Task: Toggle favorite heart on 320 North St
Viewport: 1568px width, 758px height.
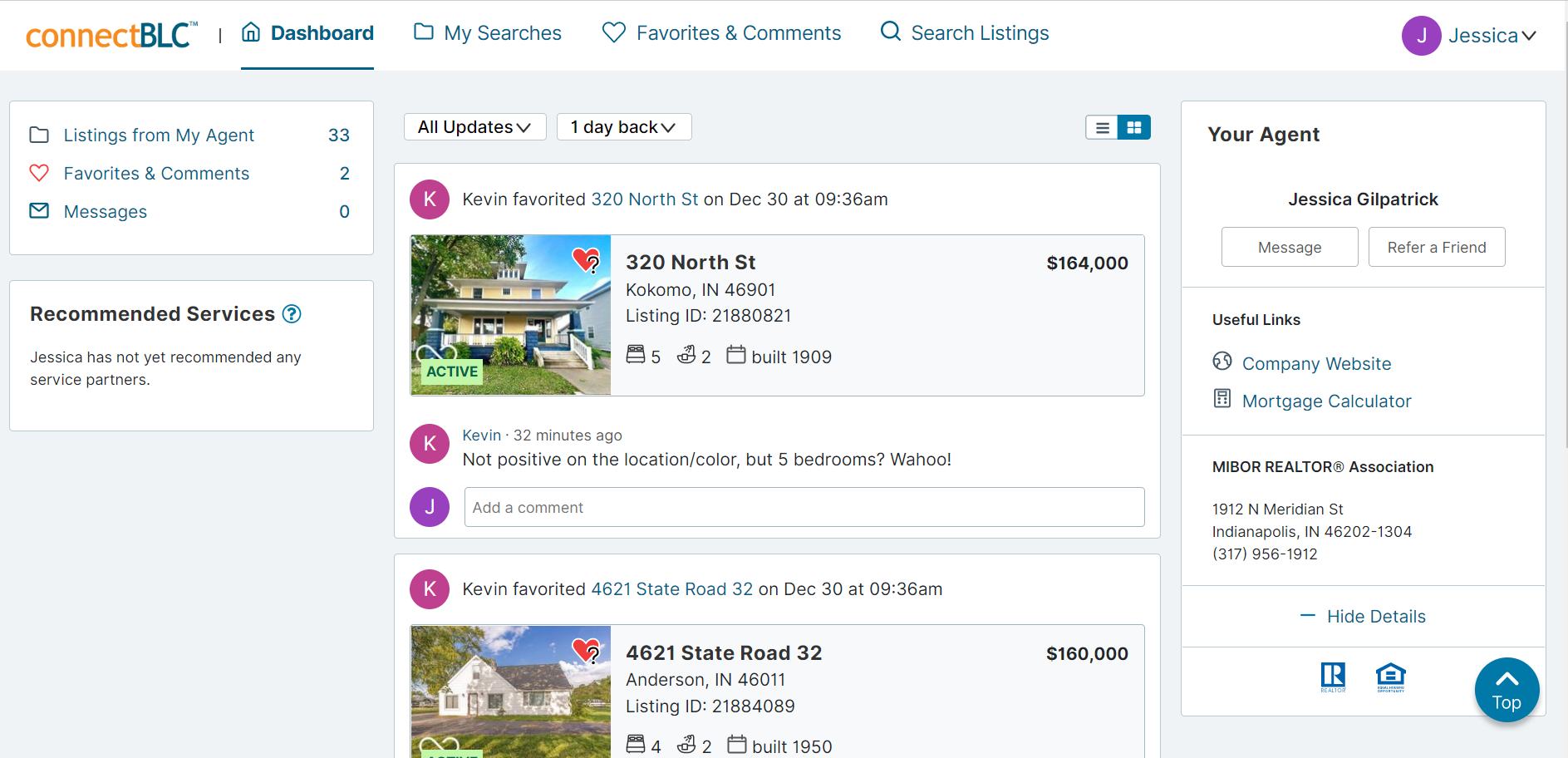Action: click(586, 259)
